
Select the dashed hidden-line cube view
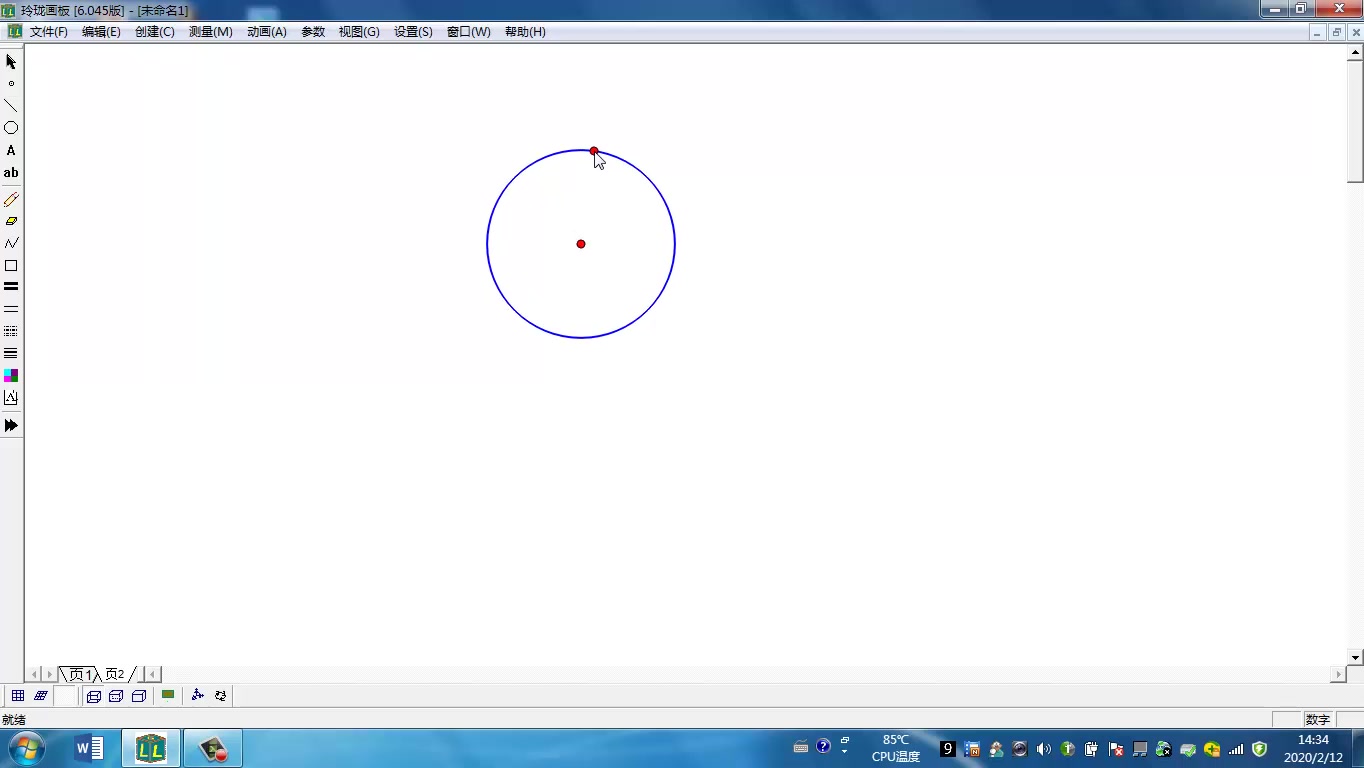point(116,696)
